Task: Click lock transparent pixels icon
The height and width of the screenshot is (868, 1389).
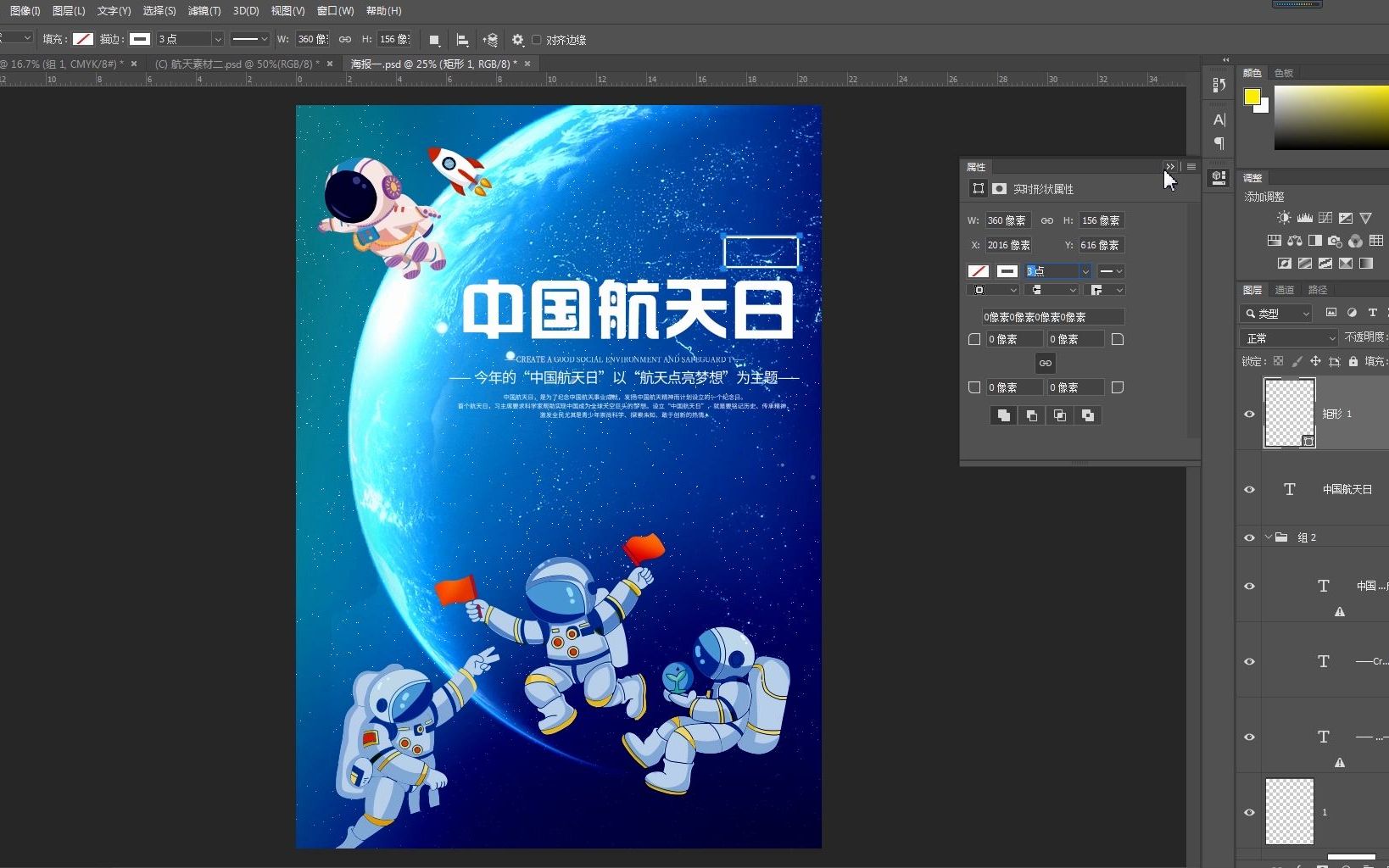Action: tap(1278, 361)
